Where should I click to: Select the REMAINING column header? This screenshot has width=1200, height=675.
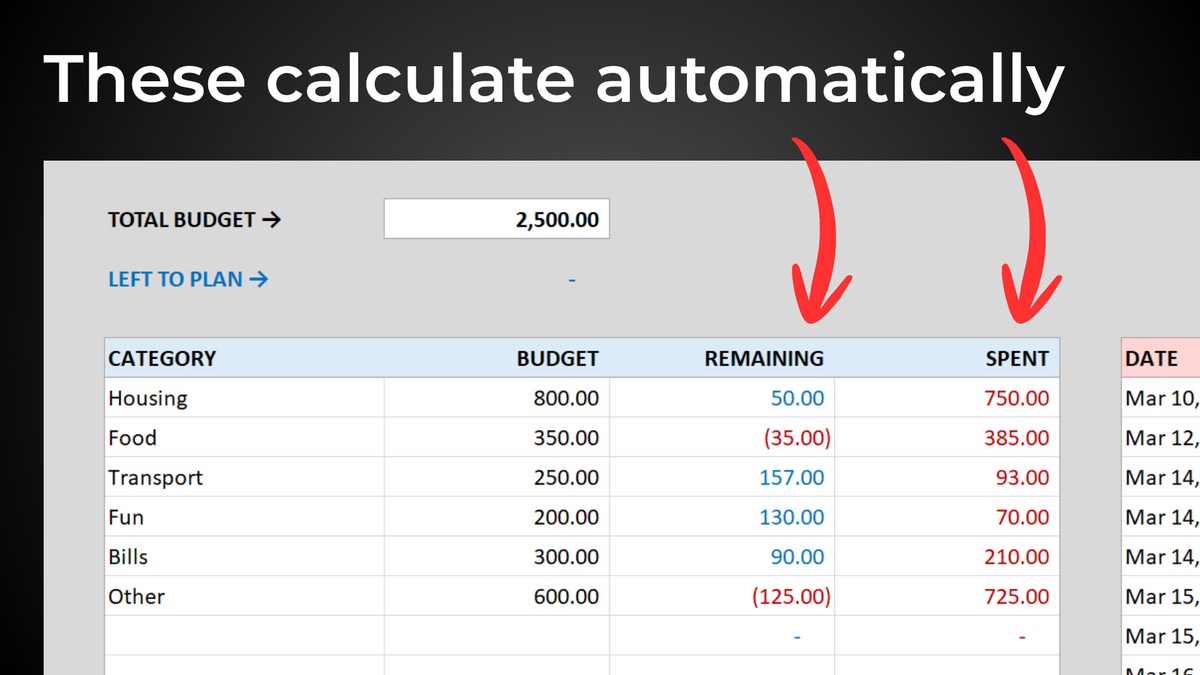tap(722, 358)
